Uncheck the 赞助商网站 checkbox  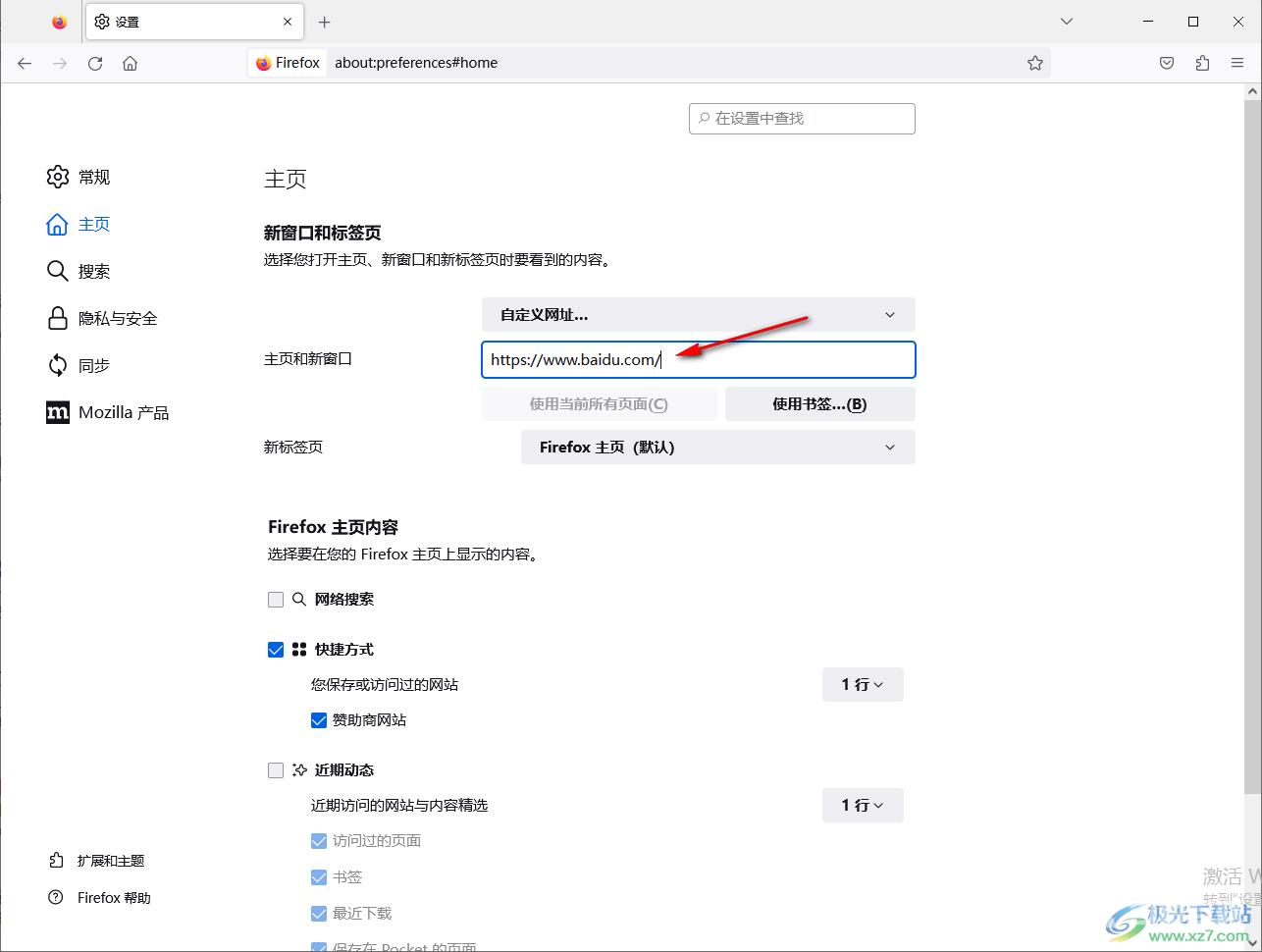(319, 720)
